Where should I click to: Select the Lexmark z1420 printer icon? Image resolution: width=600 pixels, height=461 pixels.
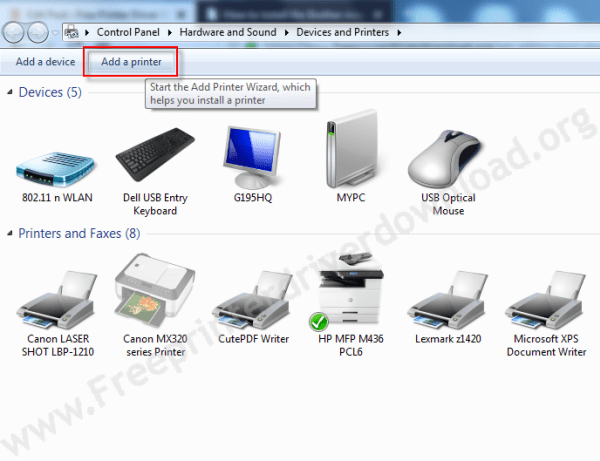click(447, 300)
